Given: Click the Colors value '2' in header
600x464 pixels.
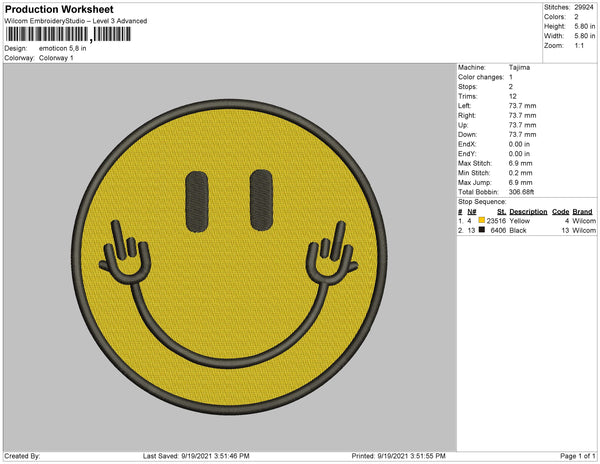Looking at the screenshot, I should [x=576, y=17].
